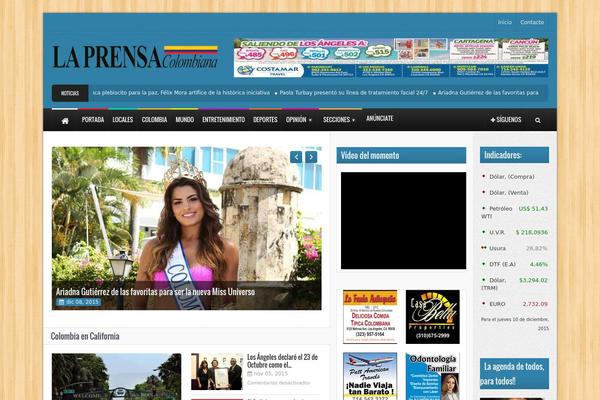Click Dólar (TRM) value $3,294.02
The width and height of the screenshot is (600, 400).
[x=533, y=280]
